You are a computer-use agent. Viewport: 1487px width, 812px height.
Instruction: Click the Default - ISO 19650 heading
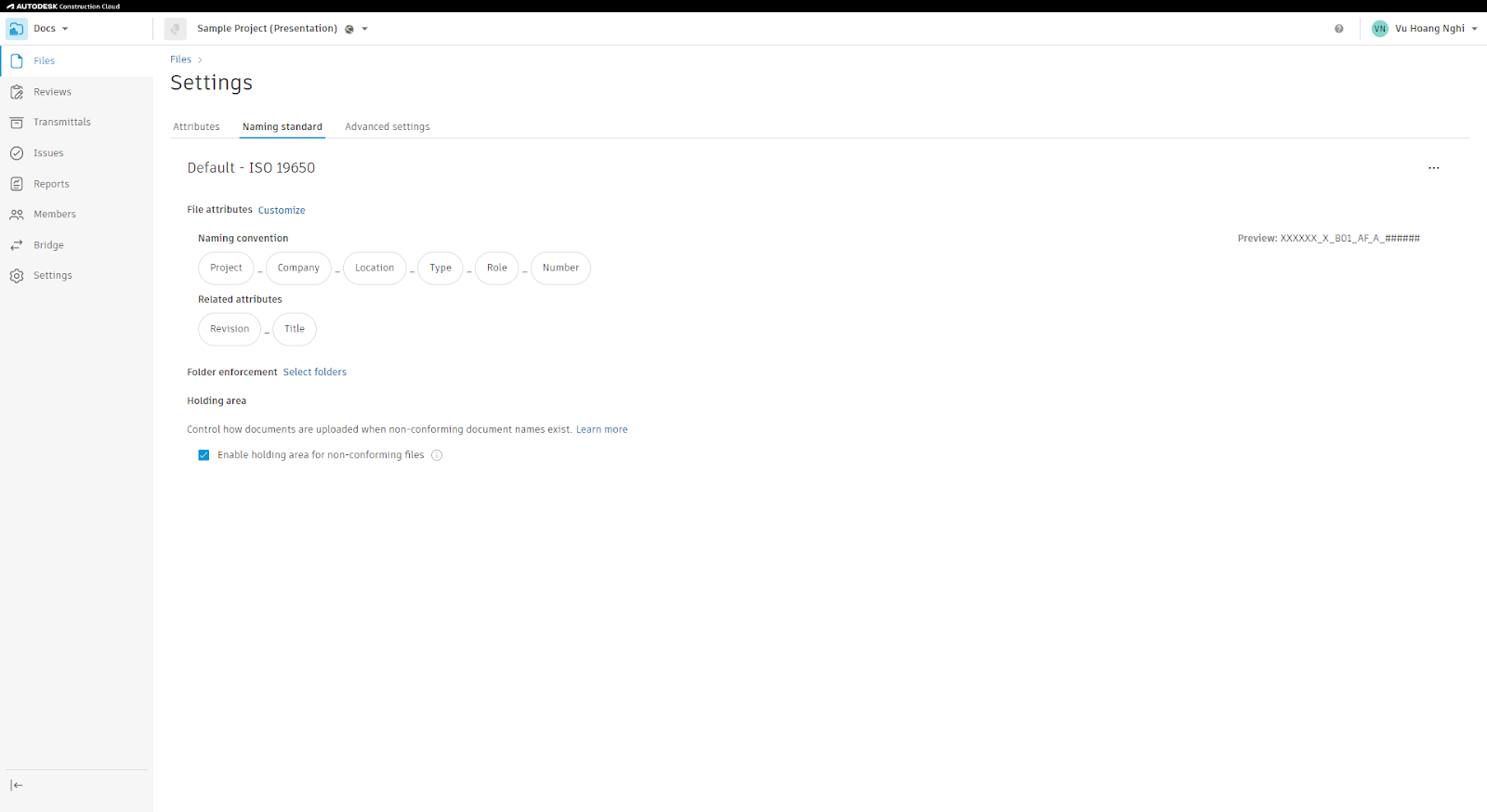click(x=251, y=168)
